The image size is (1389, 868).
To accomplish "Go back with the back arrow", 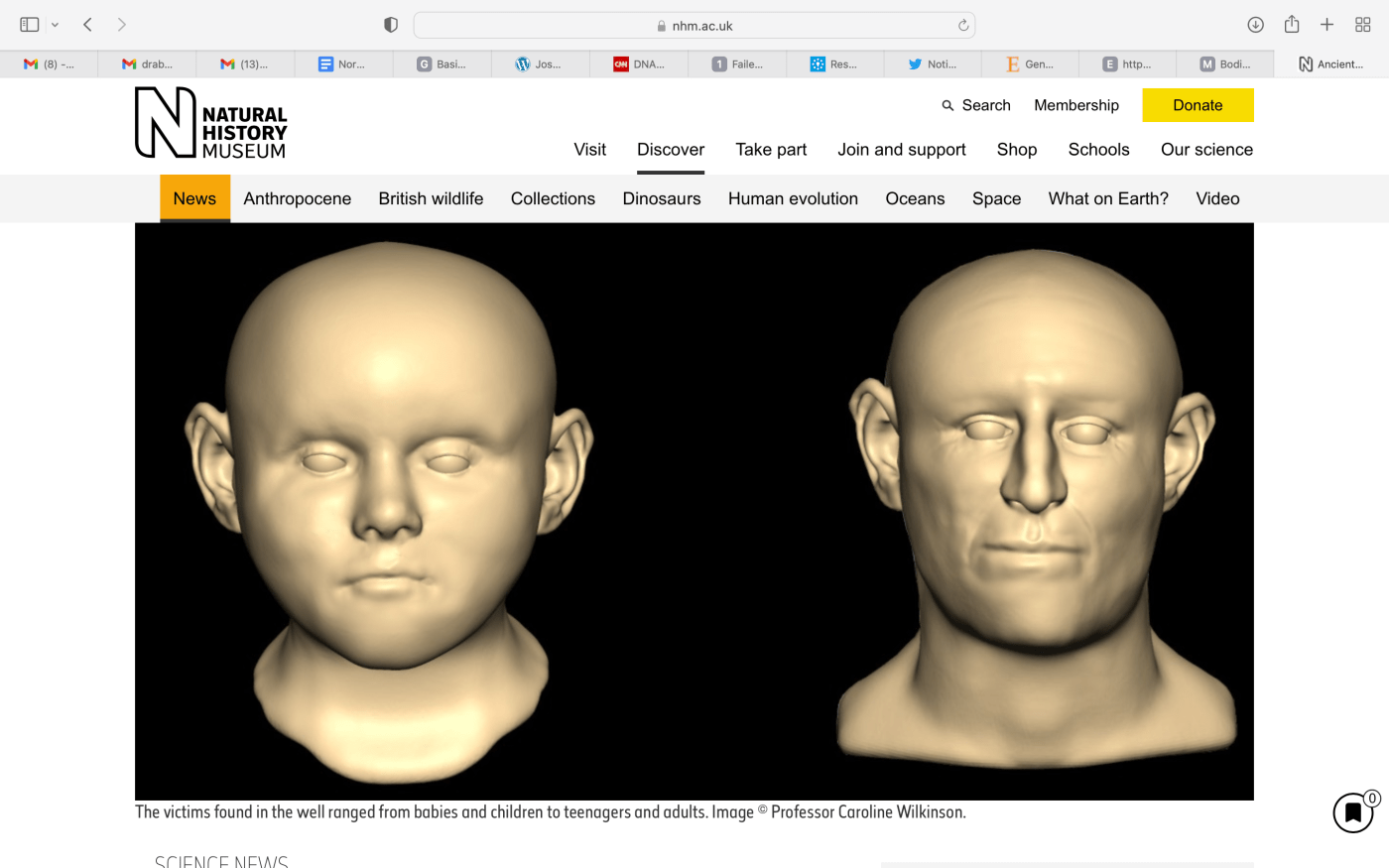I will [x=88, y=25].
